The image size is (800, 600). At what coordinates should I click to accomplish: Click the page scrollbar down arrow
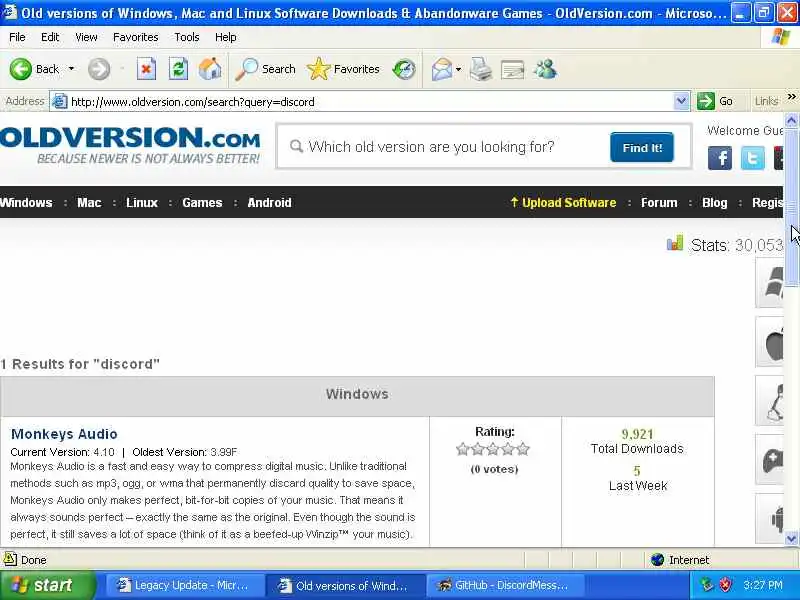tap(791, 538)
